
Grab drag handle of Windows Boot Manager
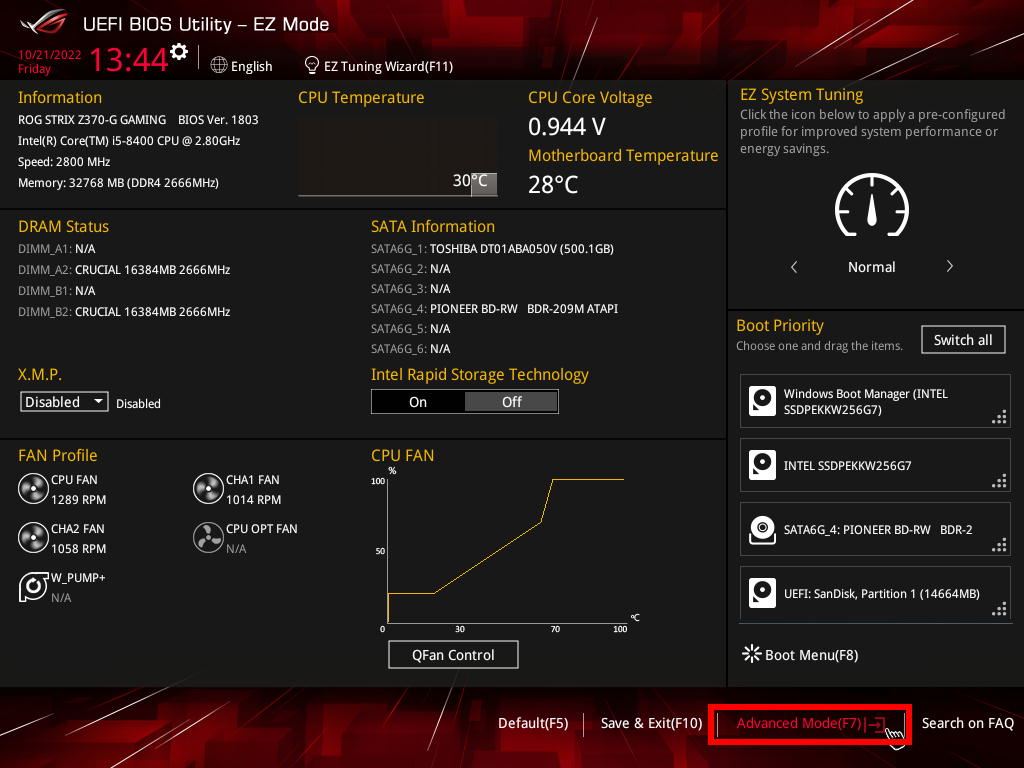click(999, 417)
